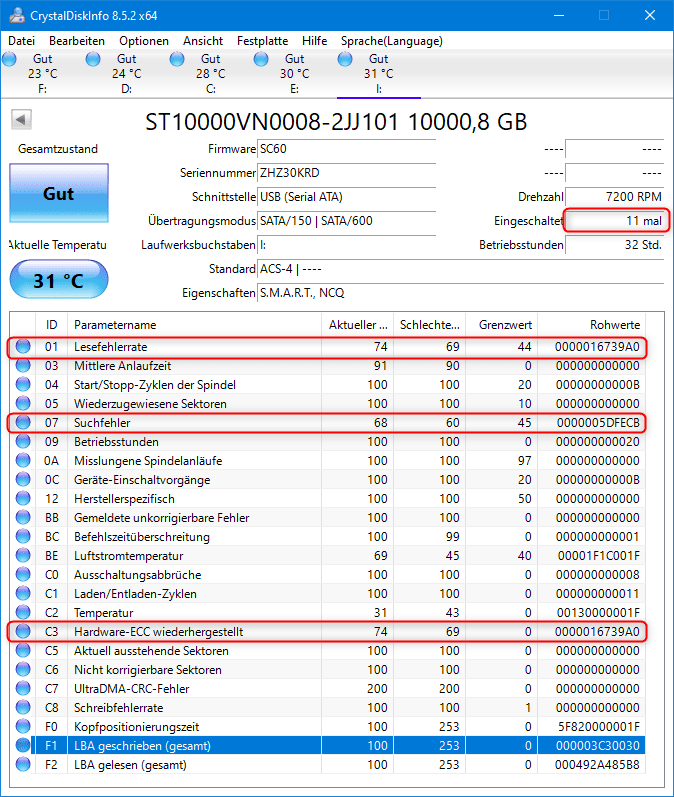Screen dimensions: 674x797
Task: Open the Hilfe menu
Action: click(x=314, y=41)
